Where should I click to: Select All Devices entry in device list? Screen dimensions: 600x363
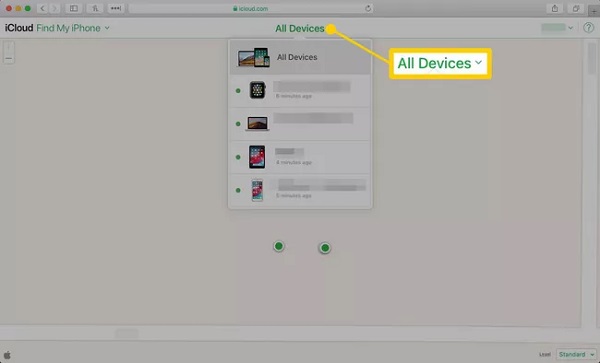pyautogui.click(x=300, y=57)
